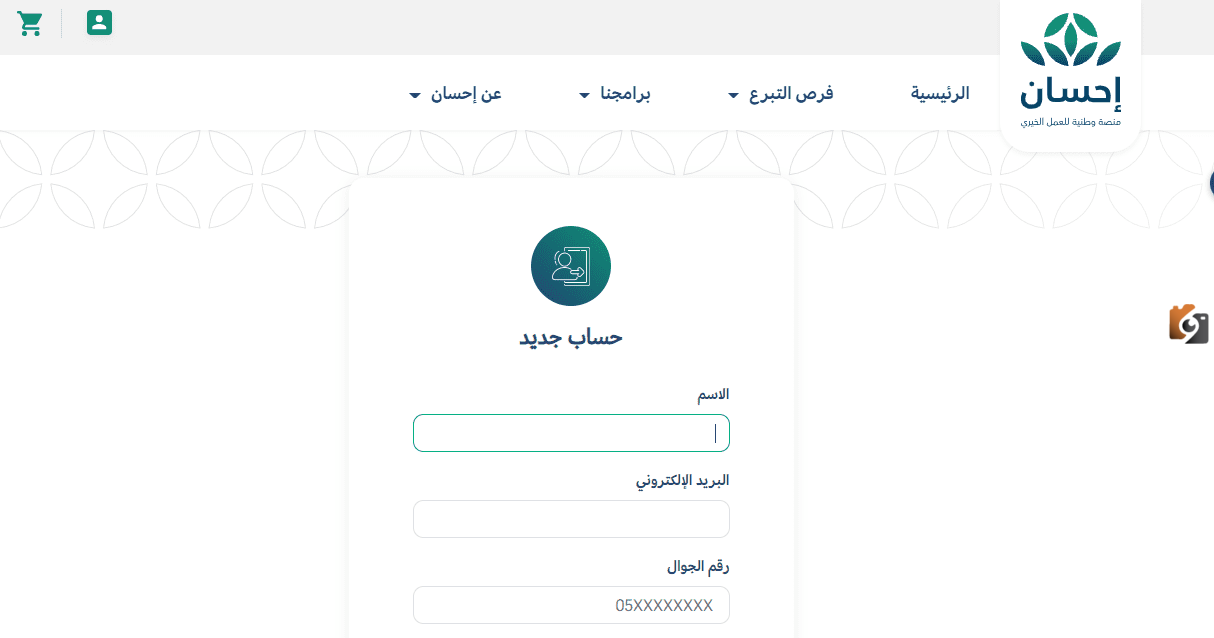Image resolution: width=1214 pixels, height=638 pixels.
Task: Open the فرص التبرع menu label
Action: click(x=793, y=94)
